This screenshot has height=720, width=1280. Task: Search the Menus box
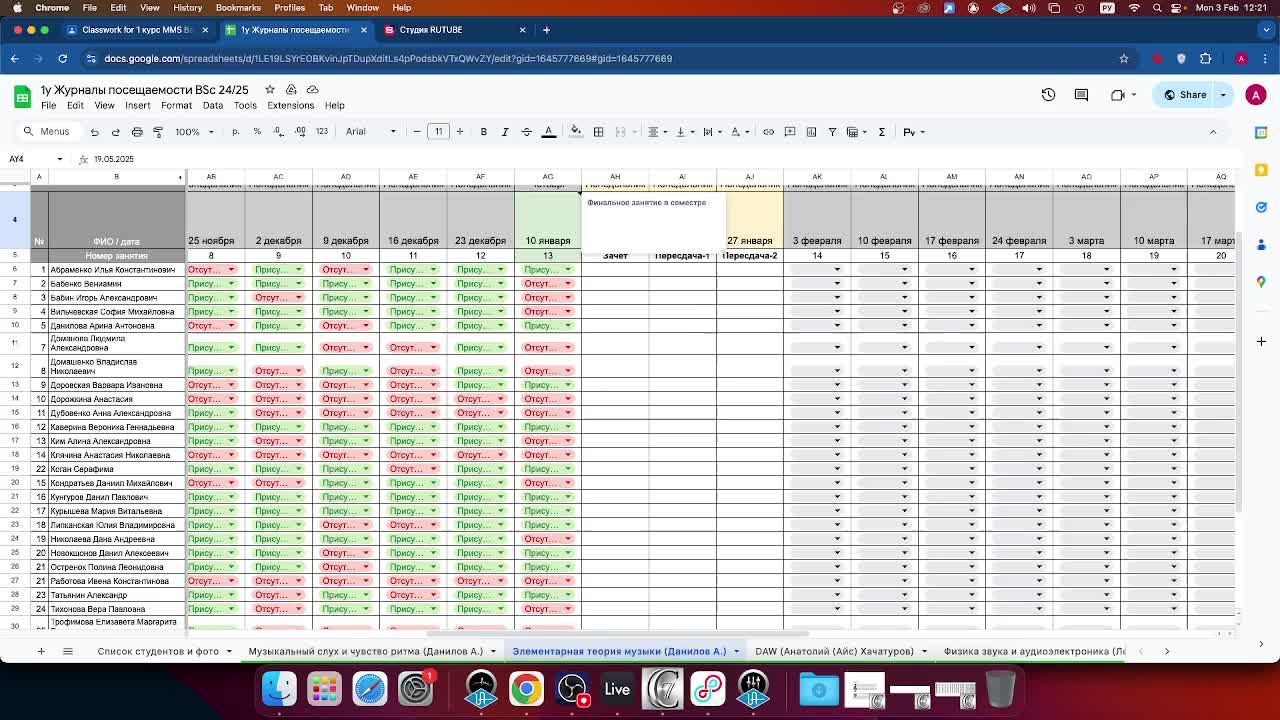[x=47, y=132]
